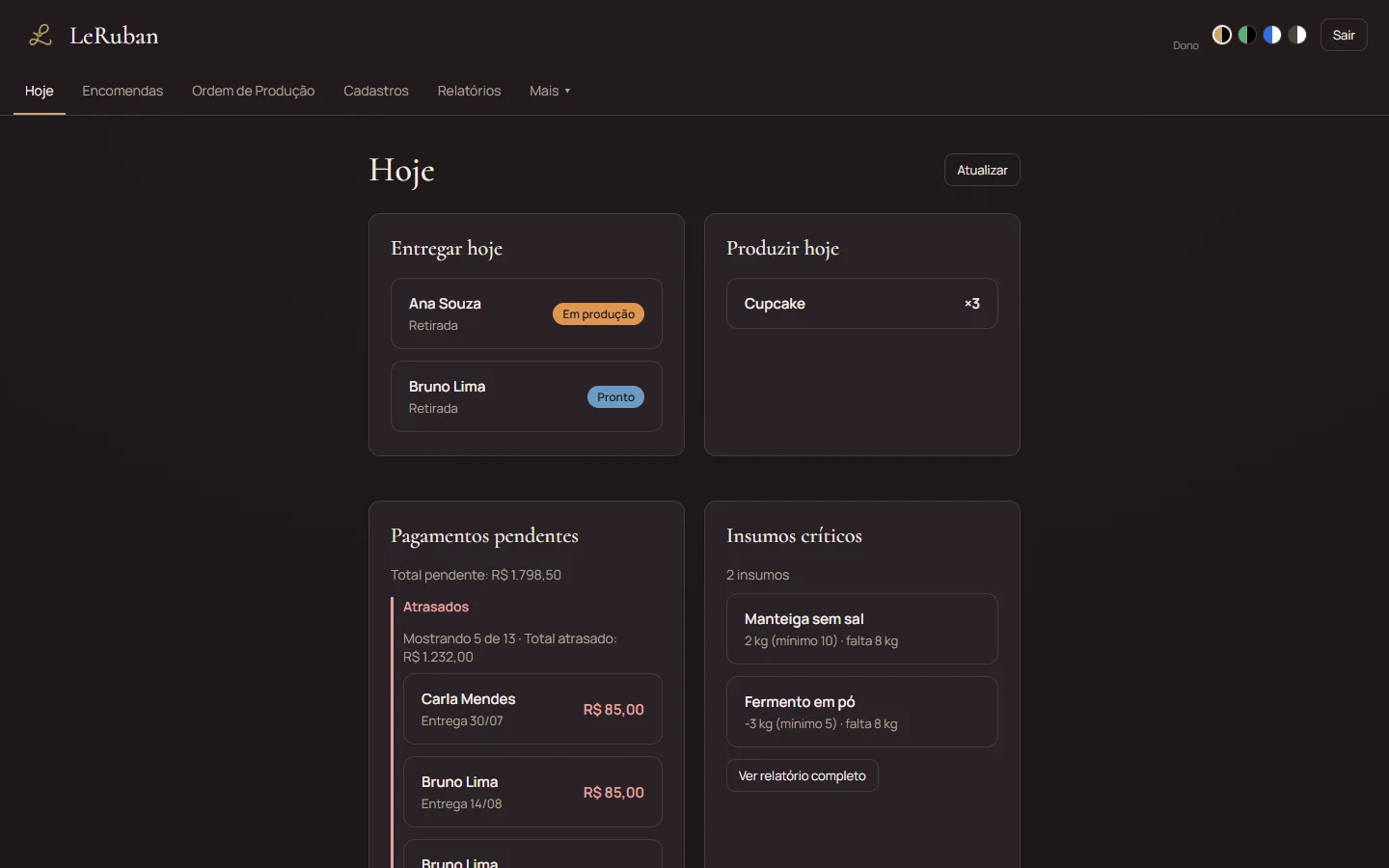Viewport: 1389px width, 868px height.
Task: Open Bruno Lima Entrega 14/08 payment
Action: click(x=532, y=792)
